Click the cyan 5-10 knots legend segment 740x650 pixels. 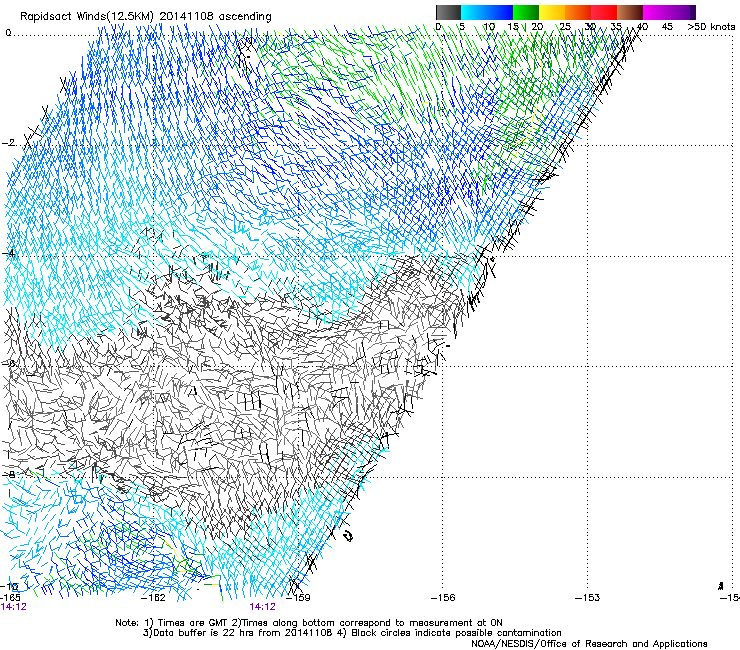(474, 12)
